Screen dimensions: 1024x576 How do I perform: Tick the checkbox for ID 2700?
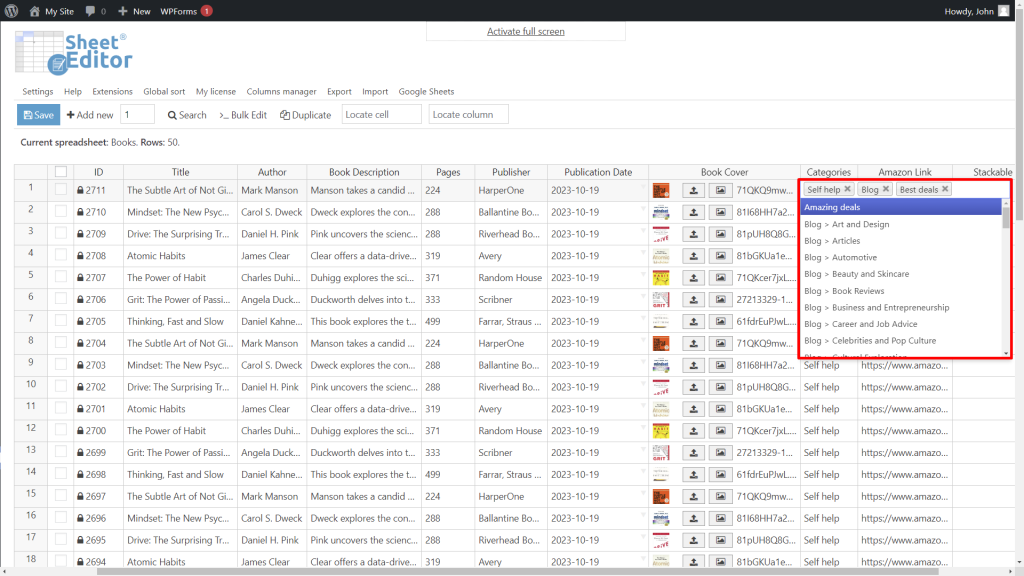61,430
